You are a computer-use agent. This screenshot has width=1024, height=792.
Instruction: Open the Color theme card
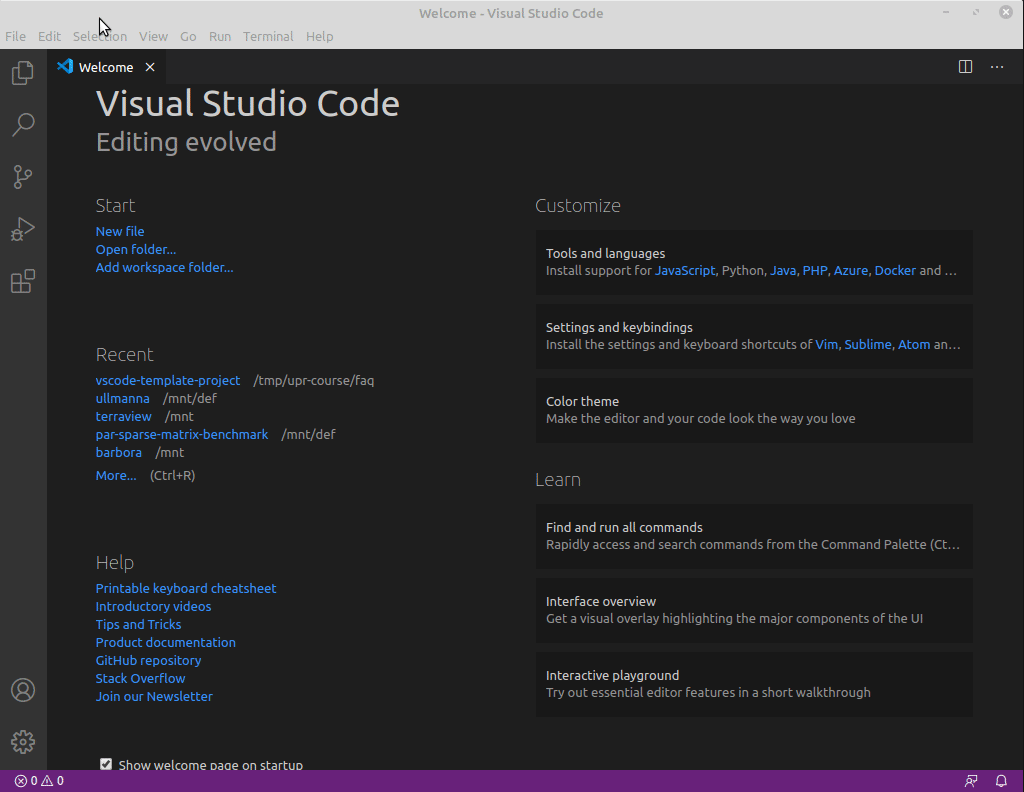[754, 410]
